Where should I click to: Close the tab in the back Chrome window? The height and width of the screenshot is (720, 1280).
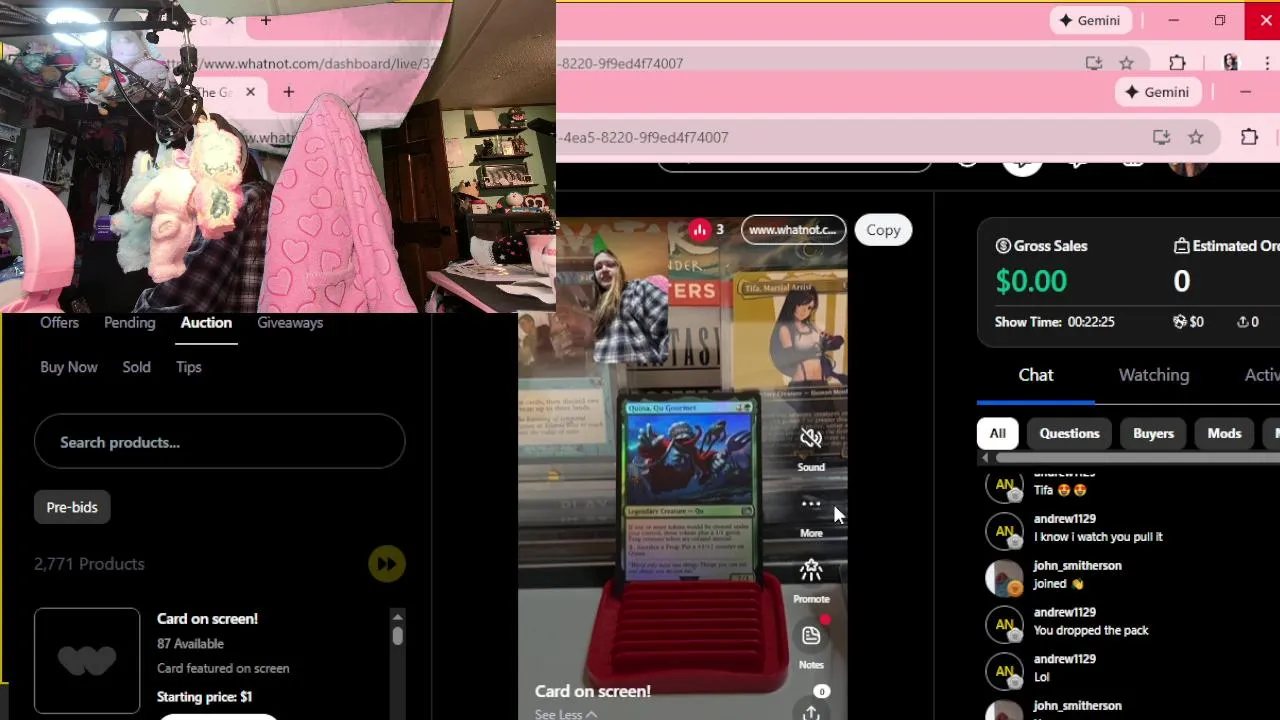tap(229, 20)
